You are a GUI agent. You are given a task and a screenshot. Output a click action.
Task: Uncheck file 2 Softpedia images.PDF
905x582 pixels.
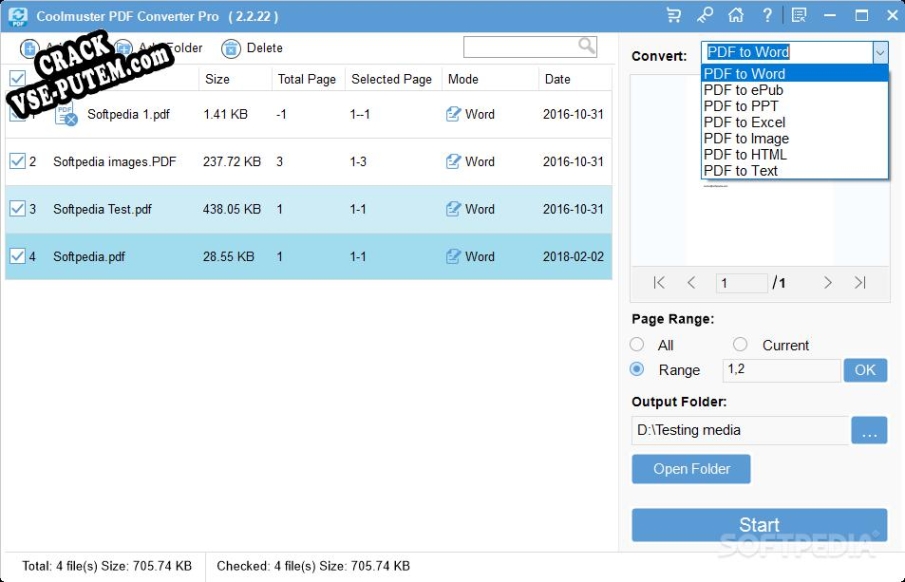[17, 161]
